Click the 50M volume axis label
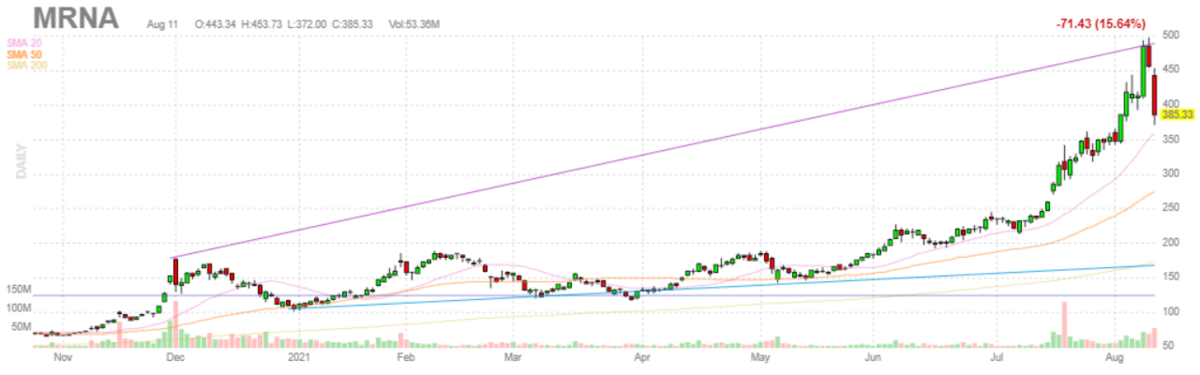Image resolution: width=1200 pixels, height=375 pixels. [x=22, y=327]
